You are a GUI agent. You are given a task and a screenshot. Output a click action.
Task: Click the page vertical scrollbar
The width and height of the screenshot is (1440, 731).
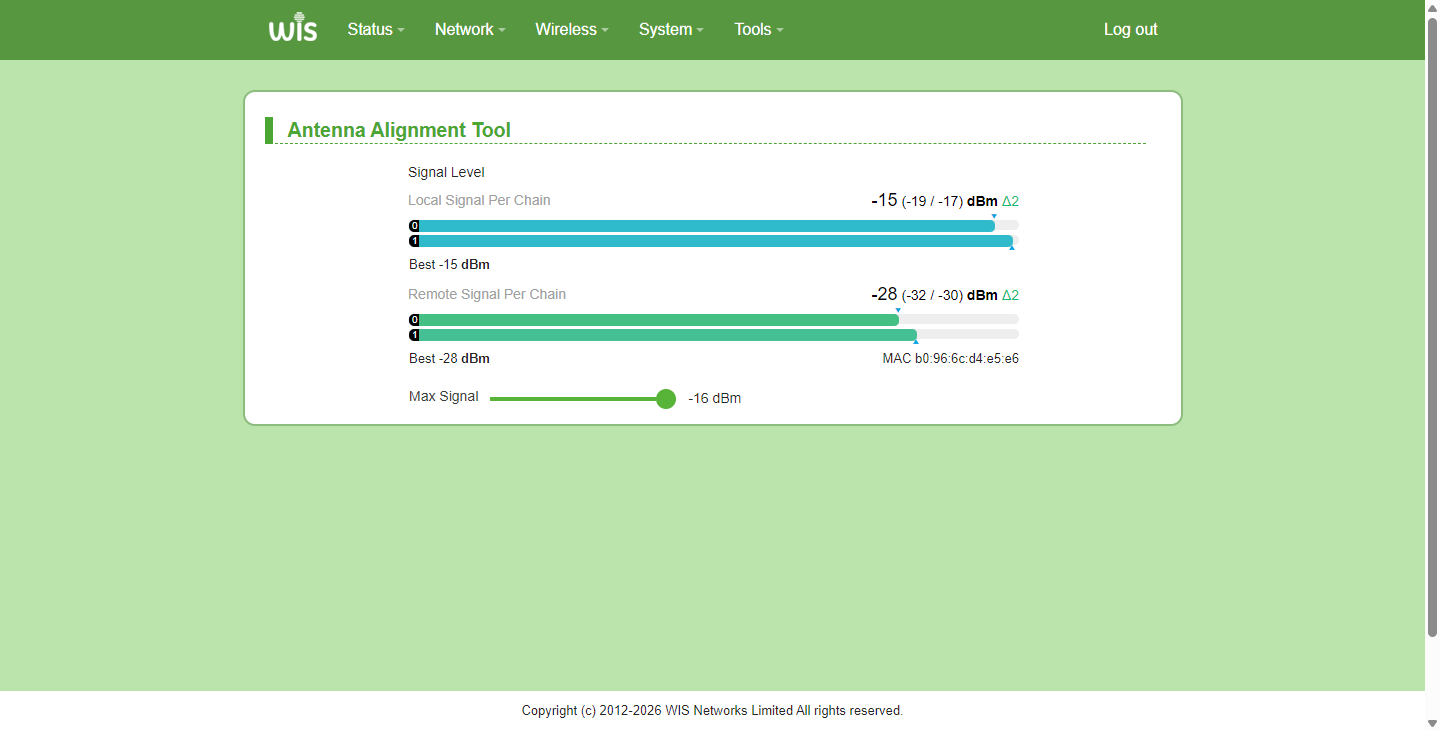click(x=1432, y=327)
